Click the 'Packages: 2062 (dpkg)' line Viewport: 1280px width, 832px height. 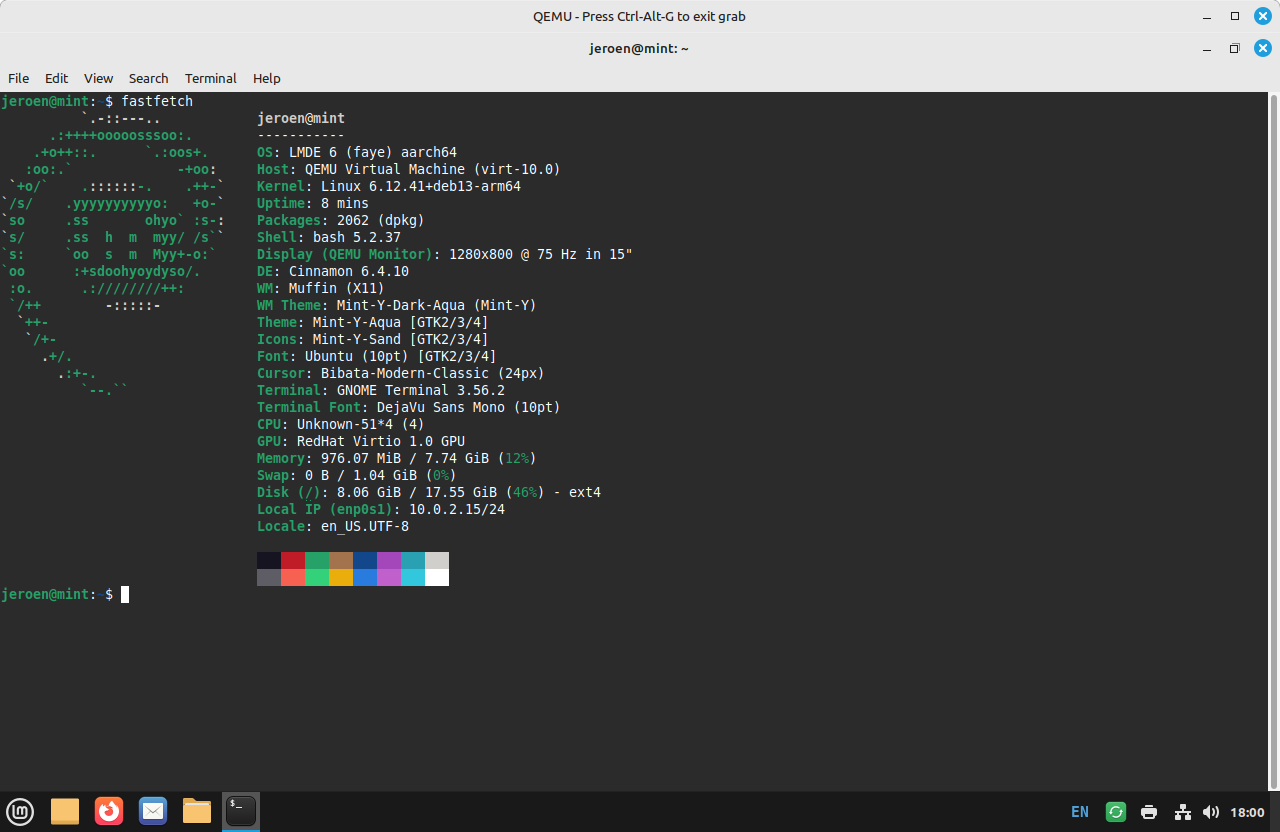pyautogui.click(x=341, y=220)
